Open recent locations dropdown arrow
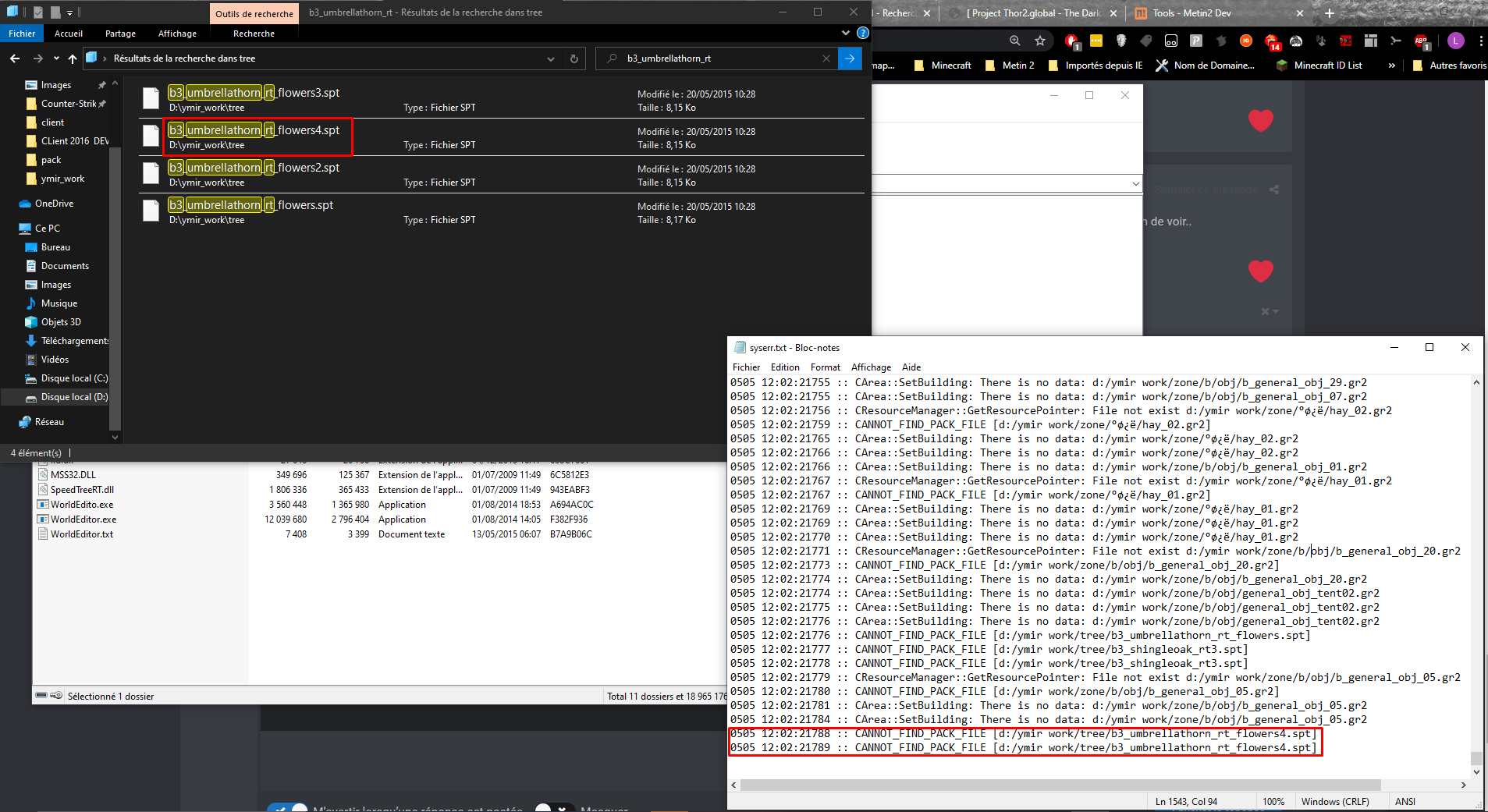 [x=56, y=59]
